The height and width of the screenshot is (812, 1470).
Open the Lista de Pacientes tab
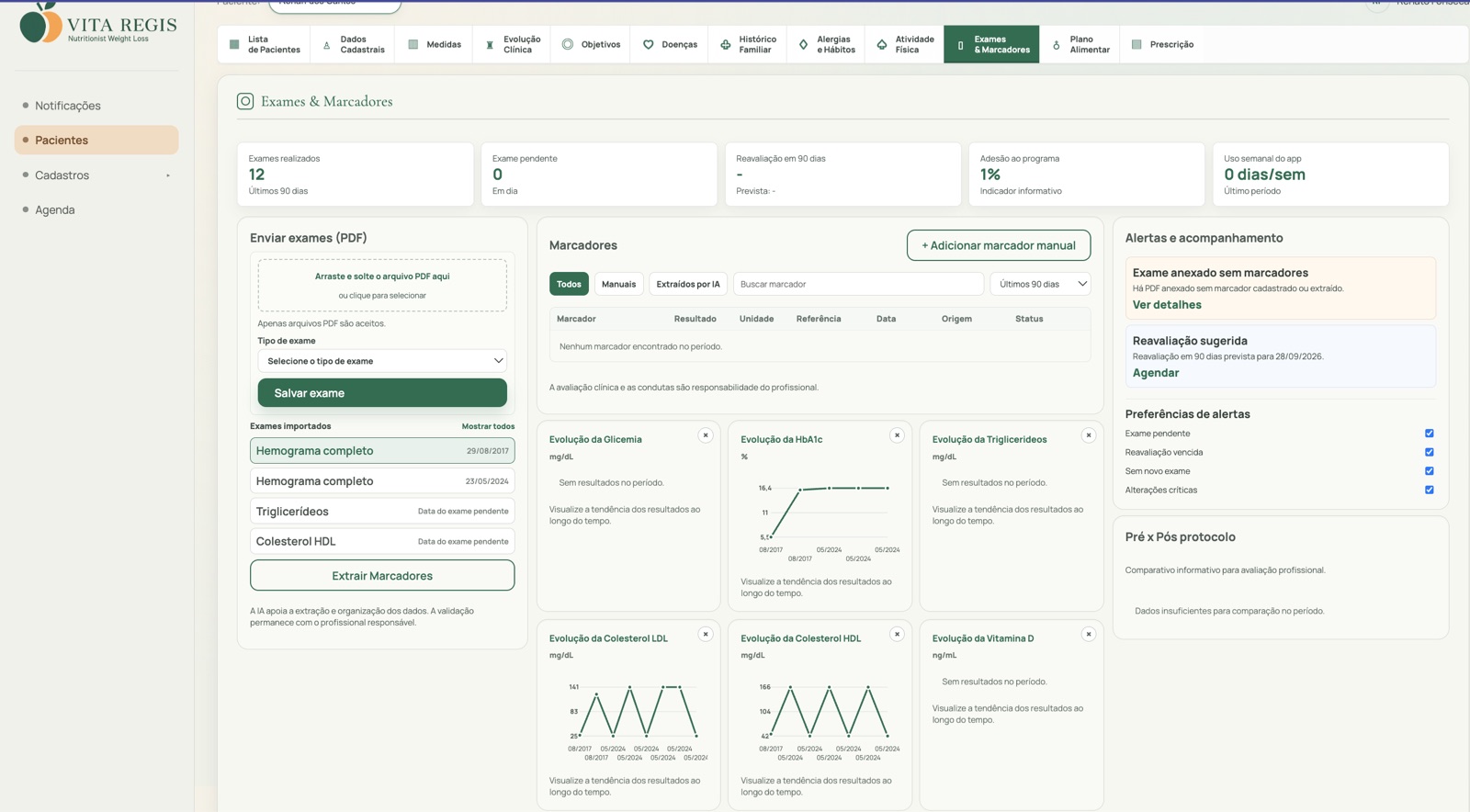coord(266,44)
